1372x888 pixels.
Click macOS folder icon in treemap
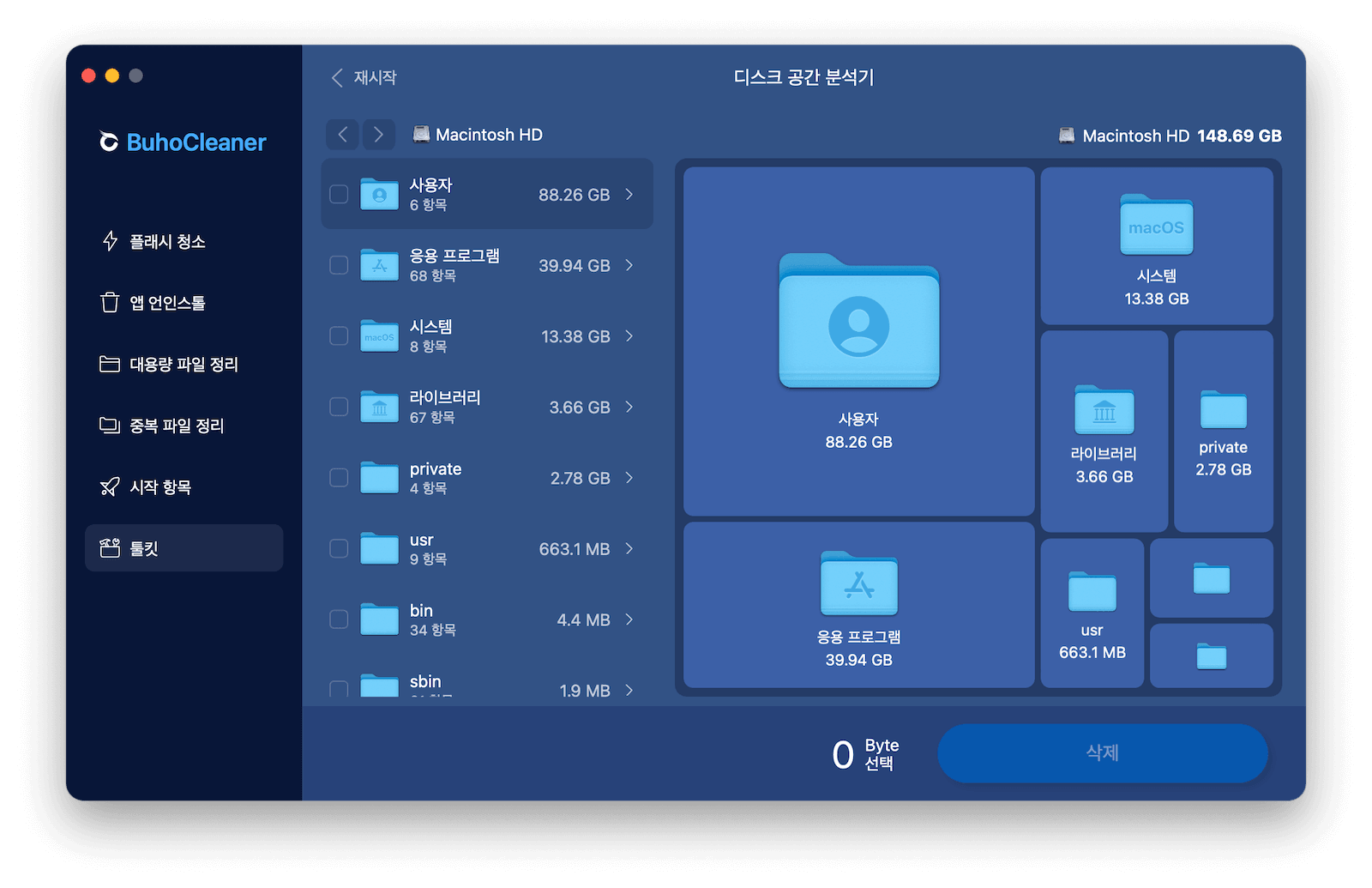tap(1156, 225)
